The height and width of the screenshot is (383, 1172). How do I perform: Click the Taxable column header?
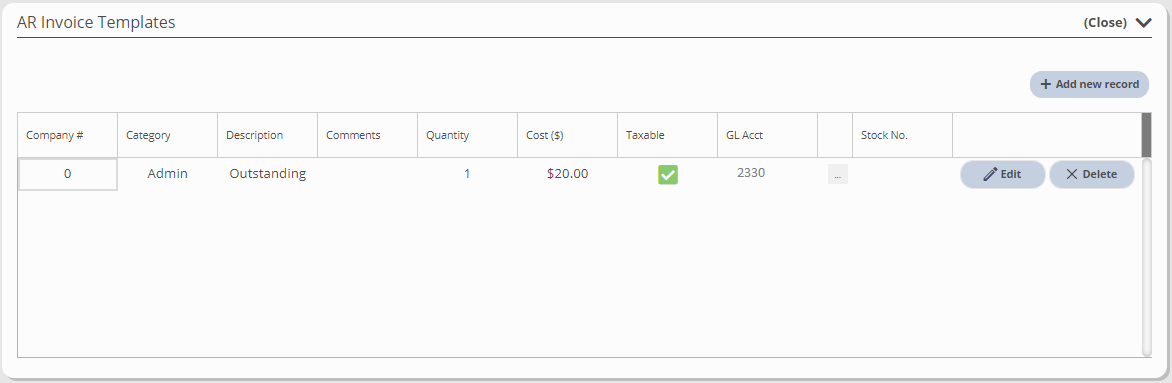coord(667,135)
